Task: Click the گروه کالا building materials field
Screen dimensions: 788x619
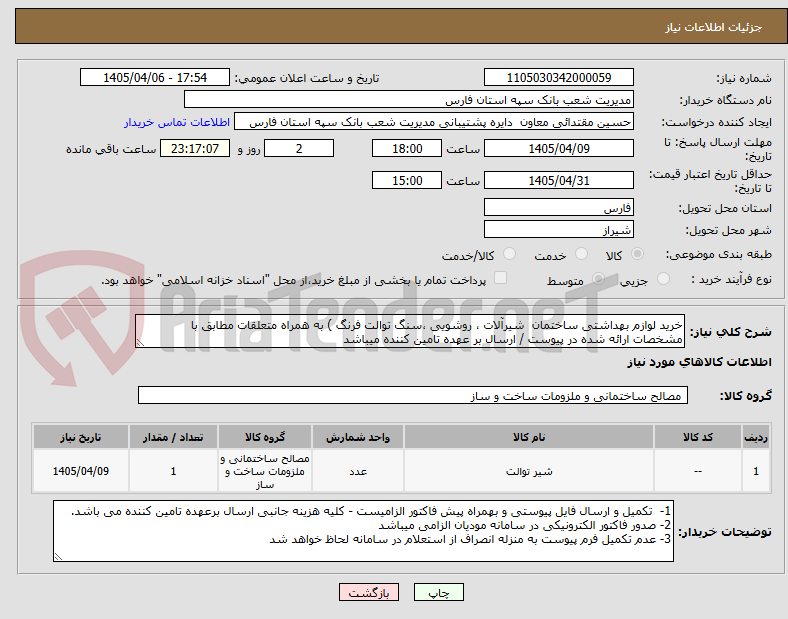Action: coord(413,395)
